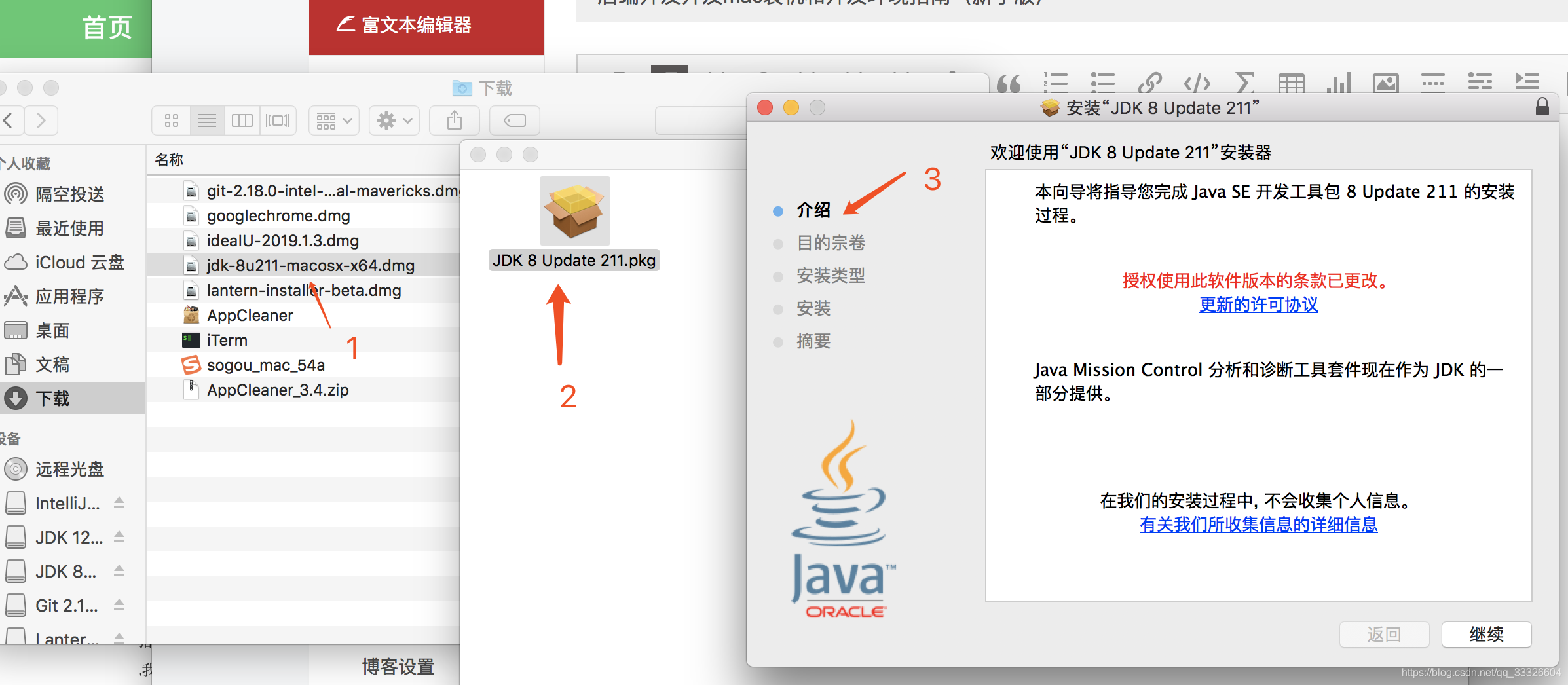Select idealU-2019.1.3.dmg file
The height and width of the screenshot is (685, 1568).
(x=303, y=240)
